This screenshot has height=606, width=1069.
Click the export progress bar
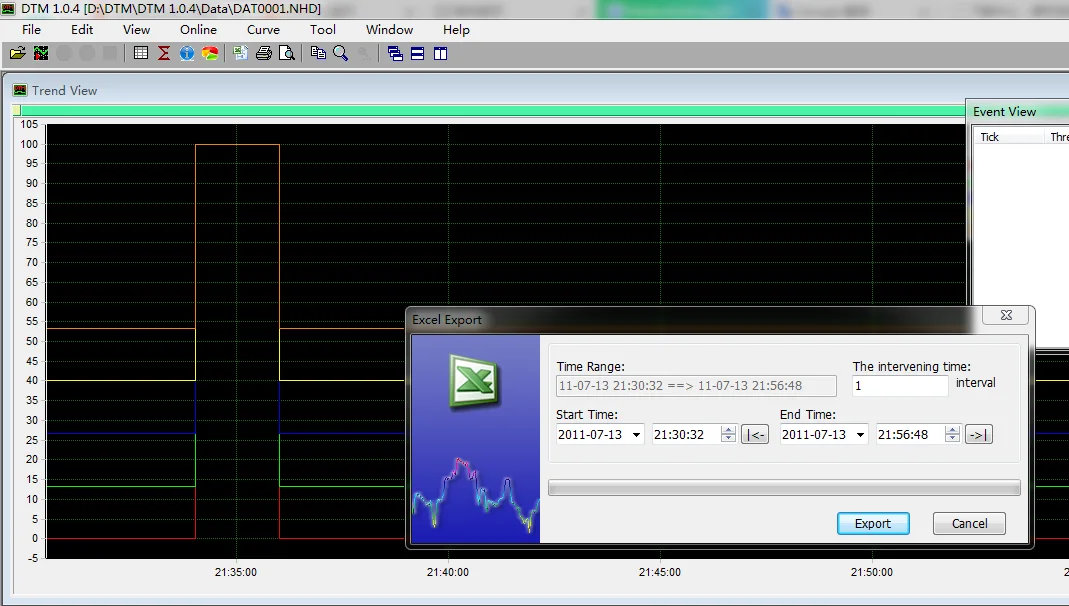point(784,487)
